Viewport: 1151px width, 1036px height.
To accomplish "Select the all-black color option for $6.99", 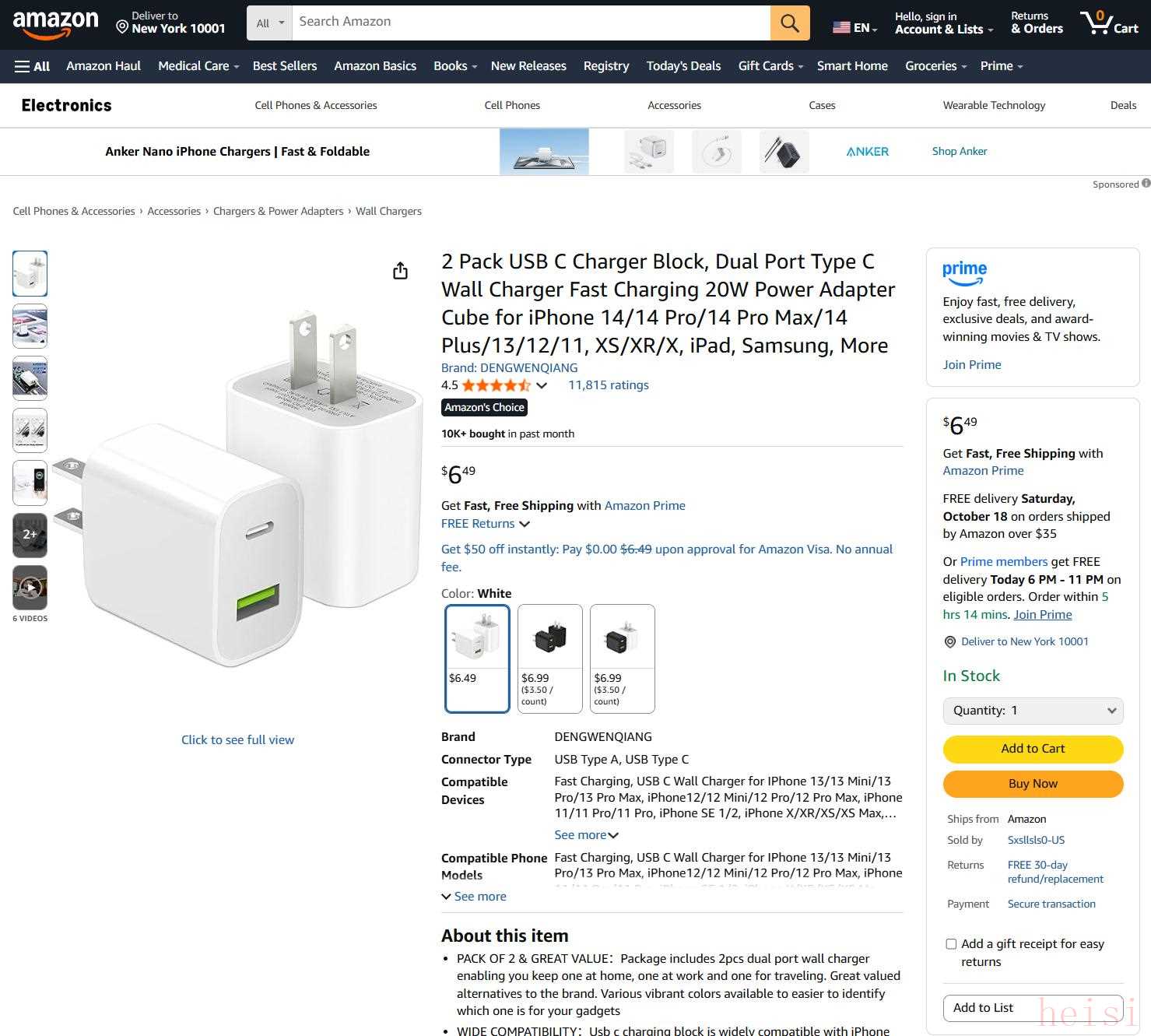I will (x=550, y=658).
